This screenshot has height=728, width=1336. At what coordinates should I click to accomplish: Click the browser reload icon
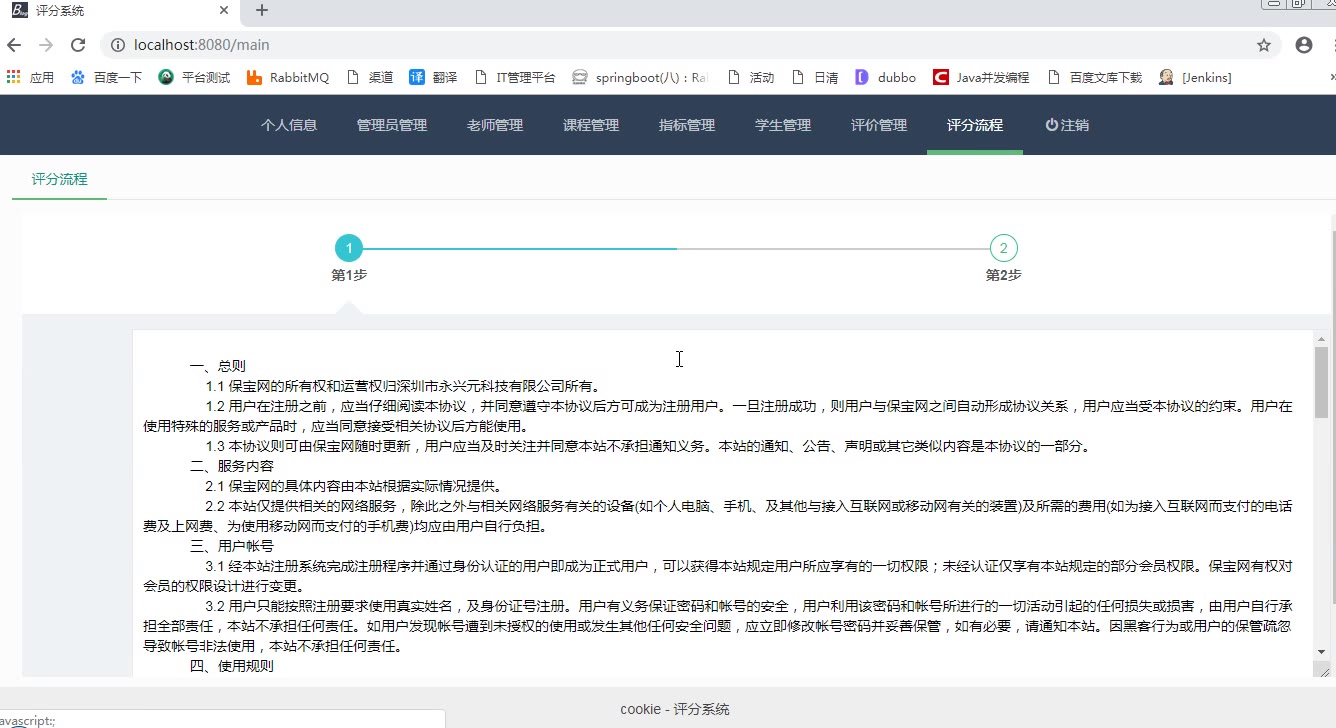(78, 45)
